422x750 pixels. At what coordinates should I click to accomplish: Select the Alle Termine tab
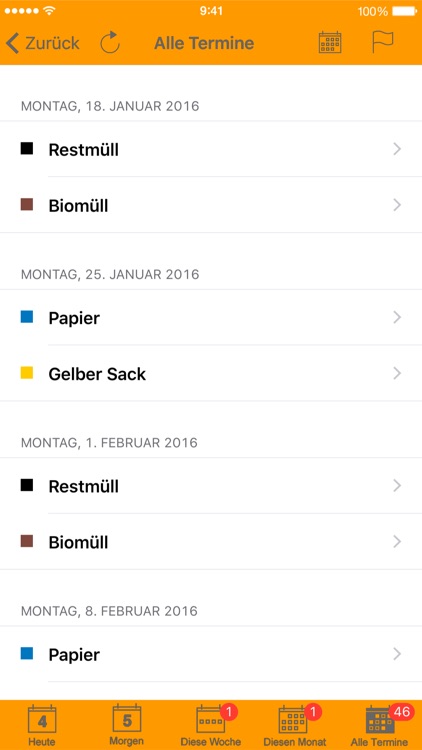click(x=380, y=725)
